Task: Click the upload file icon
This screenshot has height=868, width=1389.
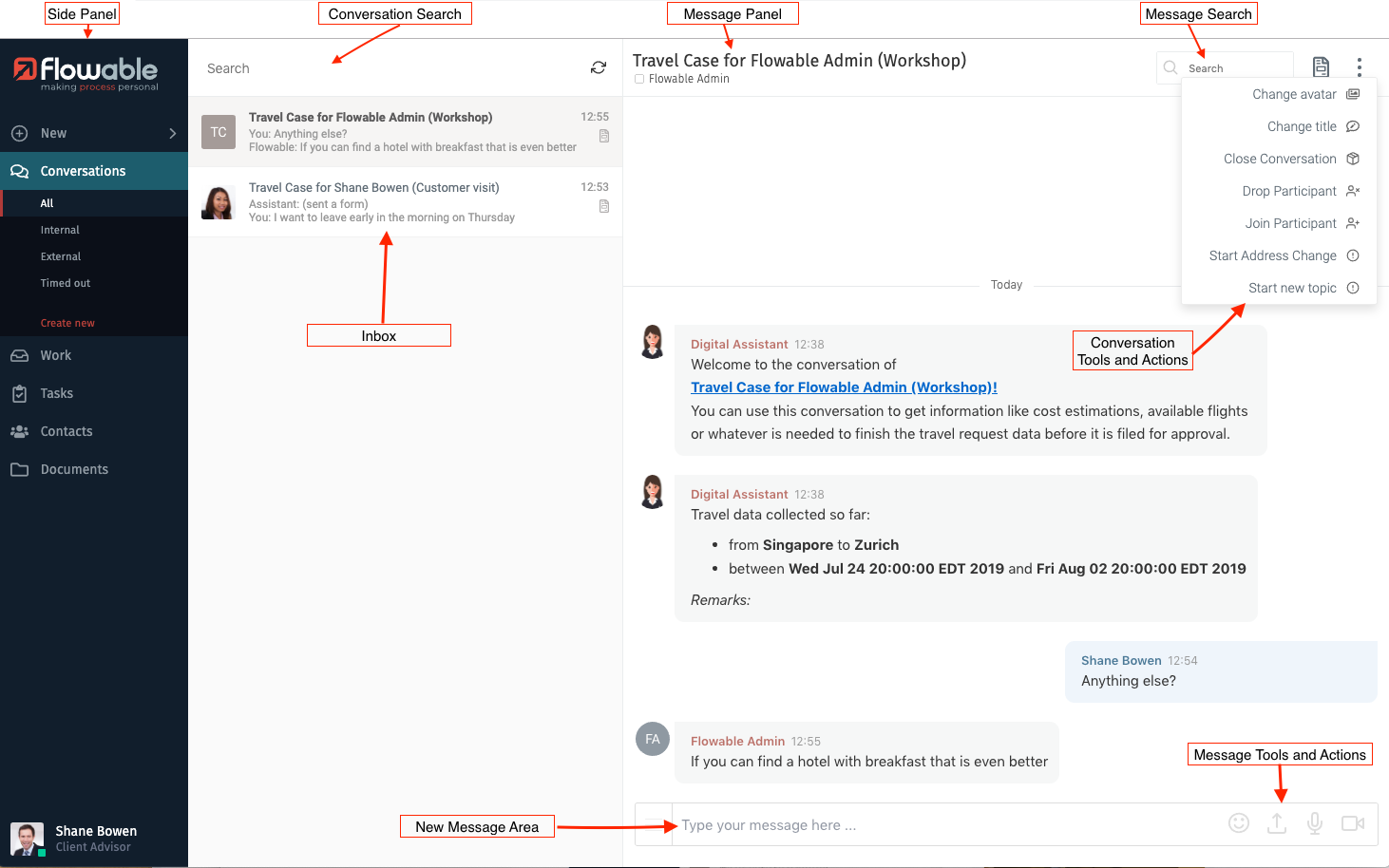Action: click(1277, 823)
